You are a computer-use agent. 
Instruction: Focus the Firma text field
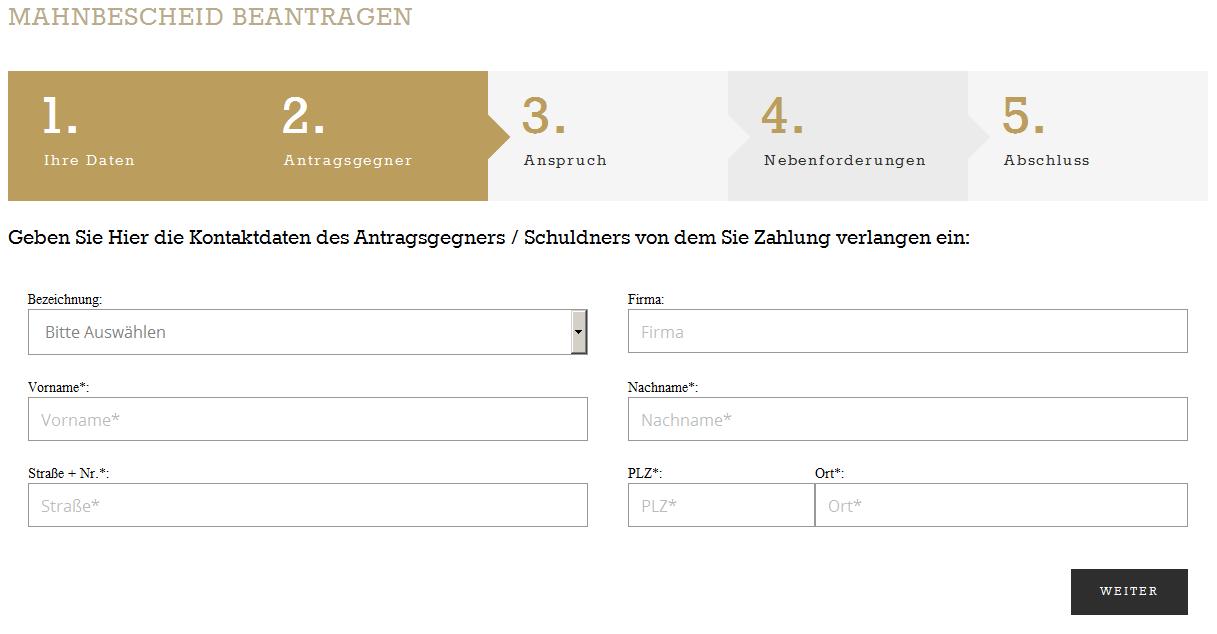[x=907, y=331]
